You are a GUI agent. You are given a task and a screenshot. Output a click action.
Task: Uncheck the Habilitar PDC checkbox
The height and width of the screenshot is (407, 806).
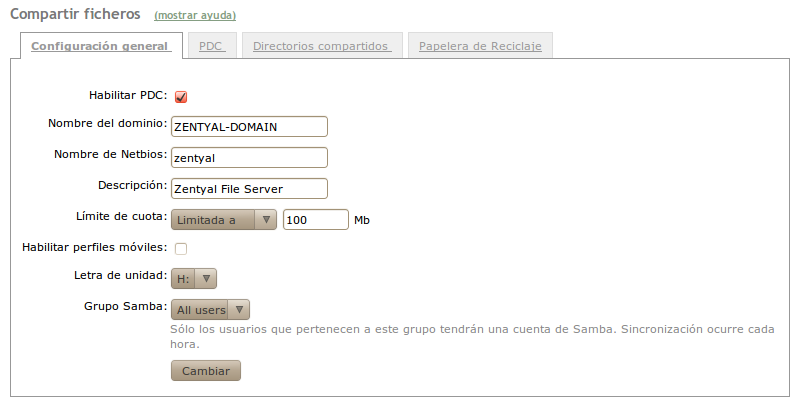pyautogui.click(x=181, y=97)
